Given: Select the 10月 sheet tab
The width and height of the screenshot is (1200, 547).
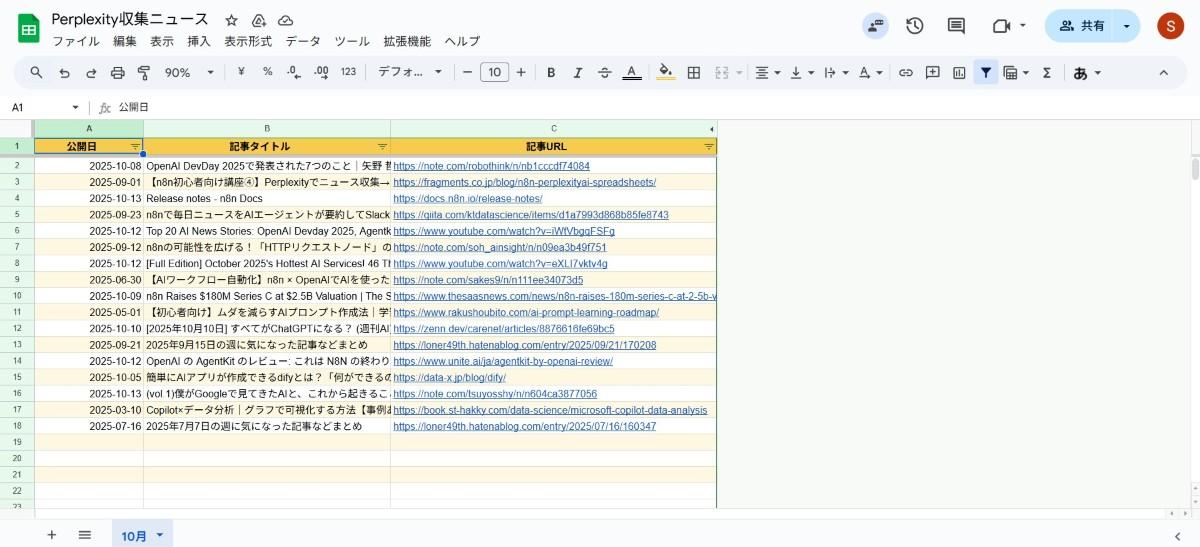Looking at the screenshot, I should pos(134,536).
